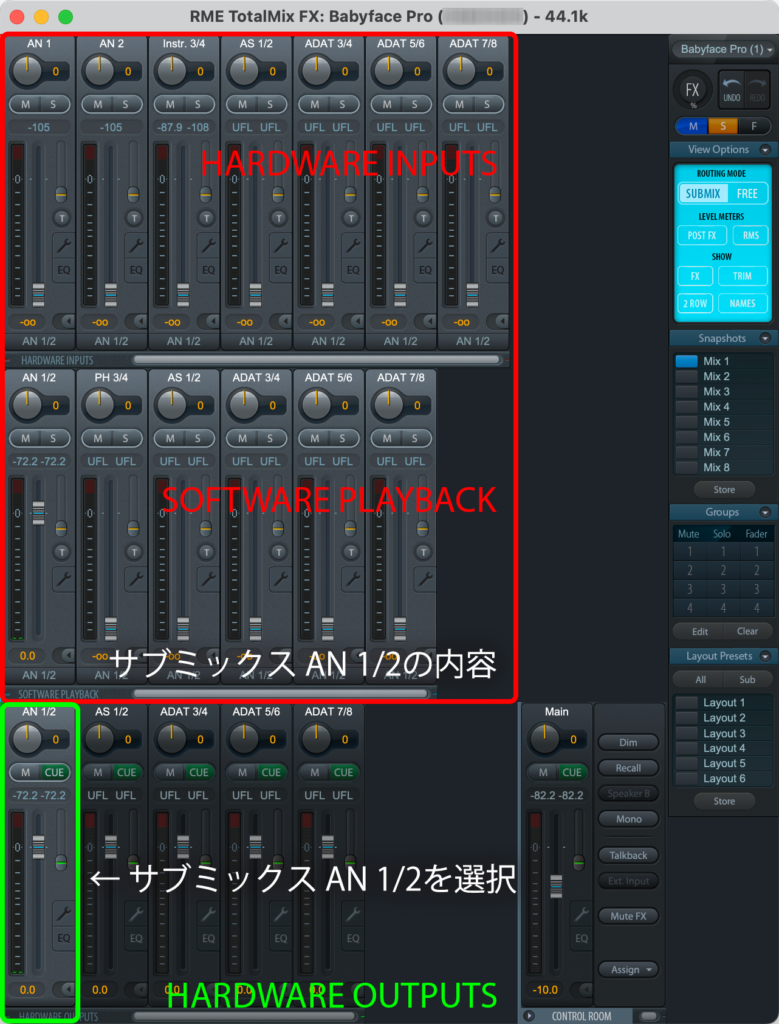The image size is (779, 1024).
Task: Open settings wrench on PH 3/4 playback channel
Action: [x=136, y=579]
